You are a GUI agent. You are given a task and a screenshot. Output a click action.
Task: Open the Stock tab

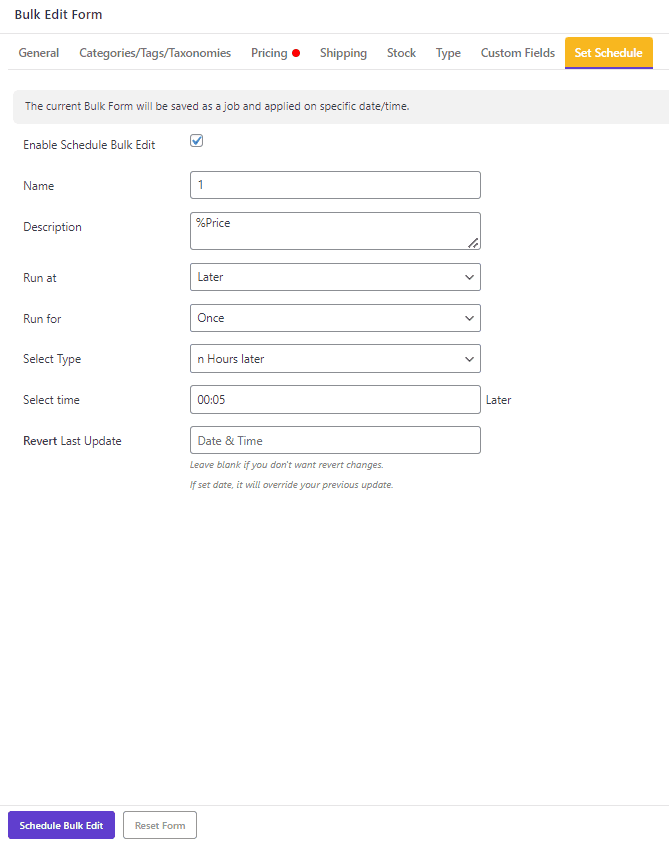401,53
